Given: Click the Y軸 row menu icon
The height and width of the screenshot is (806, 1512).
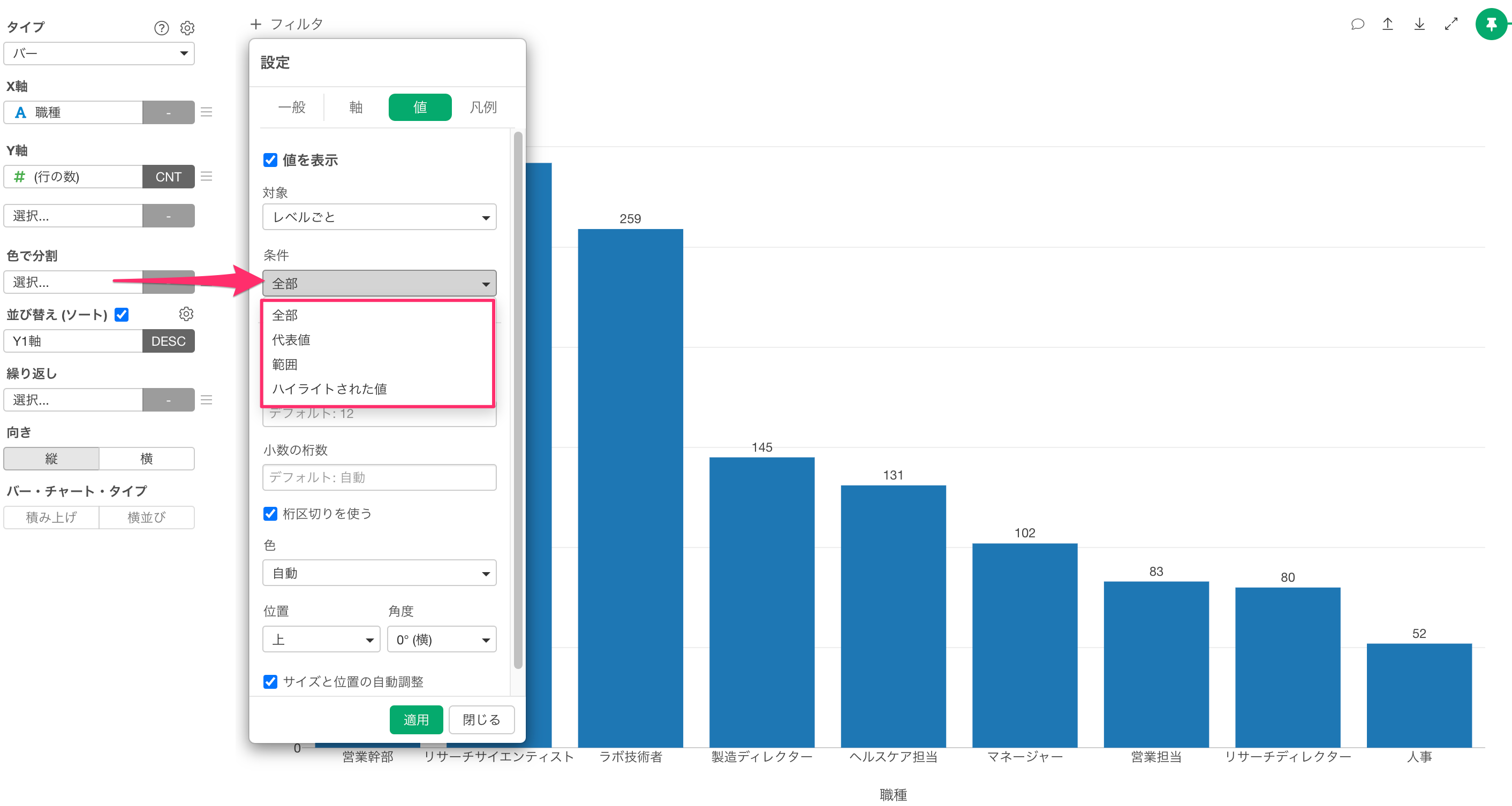Looking at the screenshot, I should pos(207,177).
